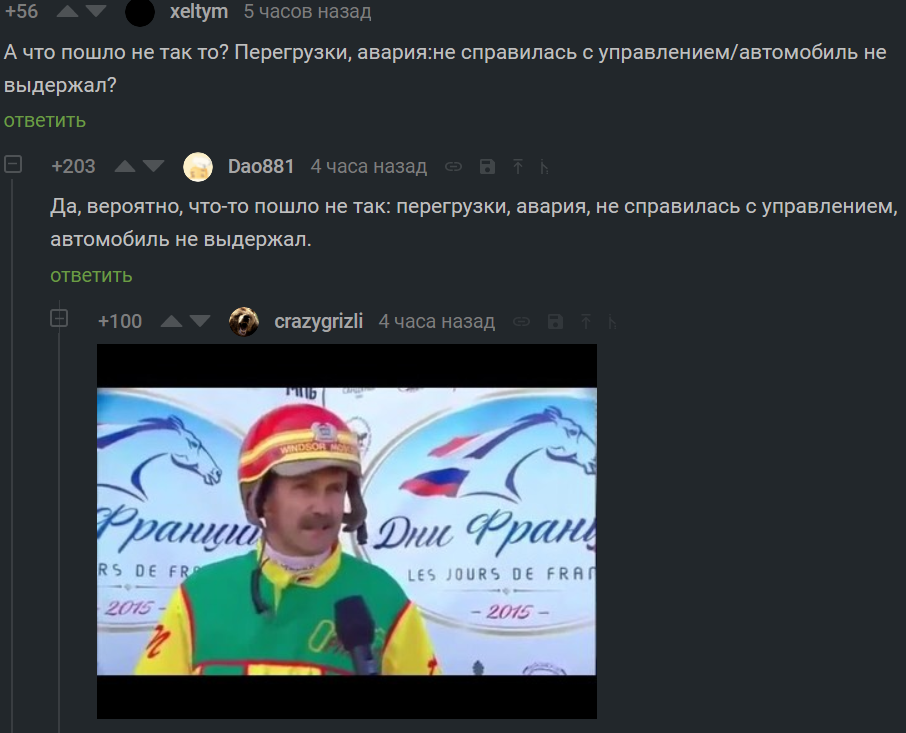Image resolution: width=906 pixels, height=733 pixels.
Task: Save Dao881's comment with the floppy icon
Action: pyautogui.click(x=487, y=167)
